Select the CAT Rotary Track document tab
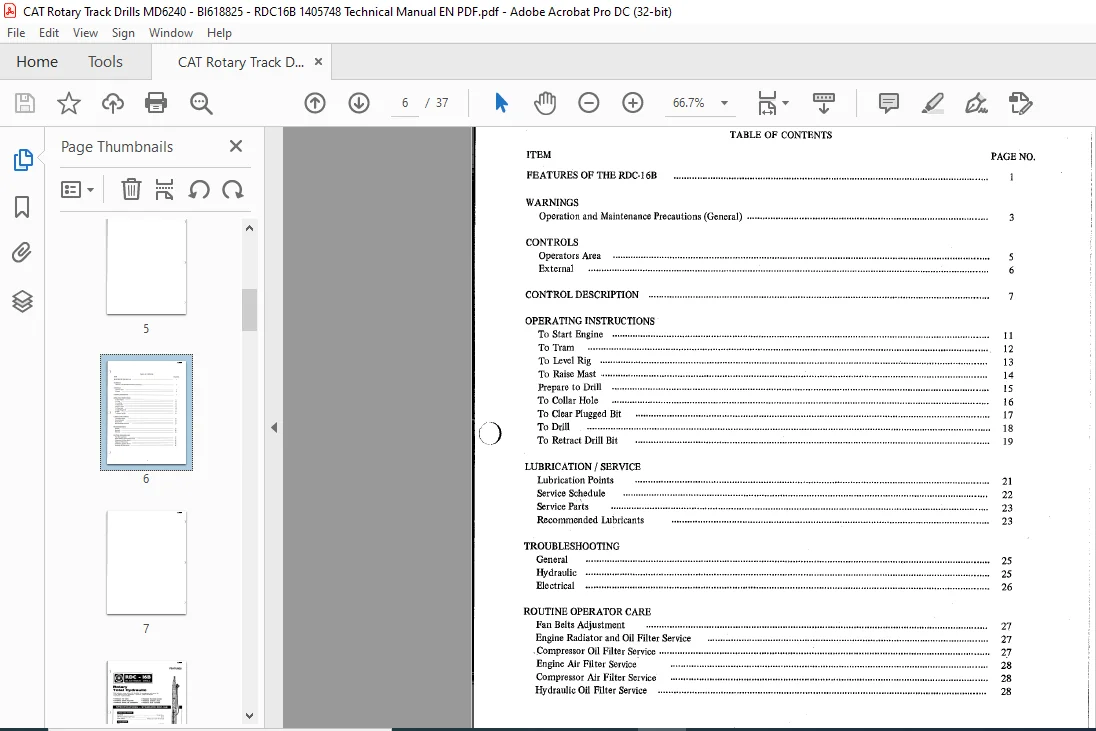The height and width of the screenshot is (731, 1096). pos(240,62)
